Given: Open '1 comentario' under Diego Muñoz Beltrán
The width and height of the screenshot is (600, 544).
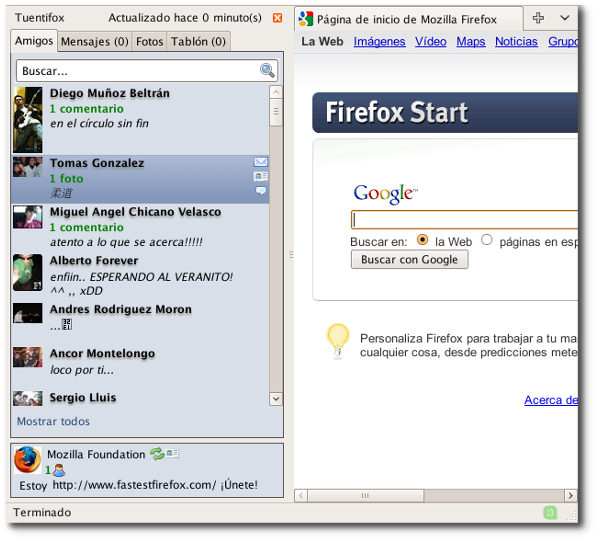Looking at the screenshot, I should 86,109.
